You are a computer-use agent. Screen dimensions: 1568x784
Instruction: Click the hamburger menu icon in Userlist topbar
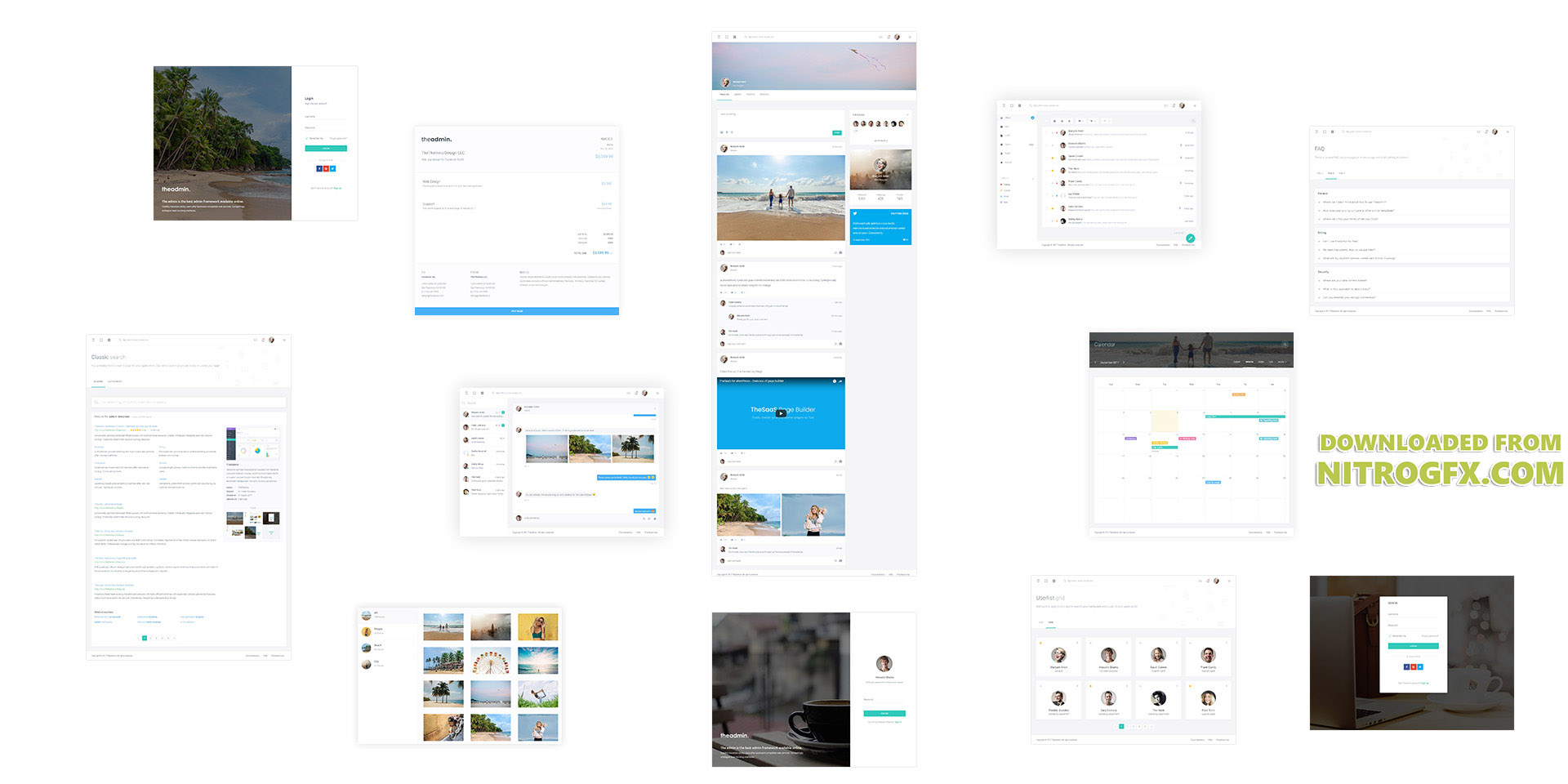tap(1038, 581)
